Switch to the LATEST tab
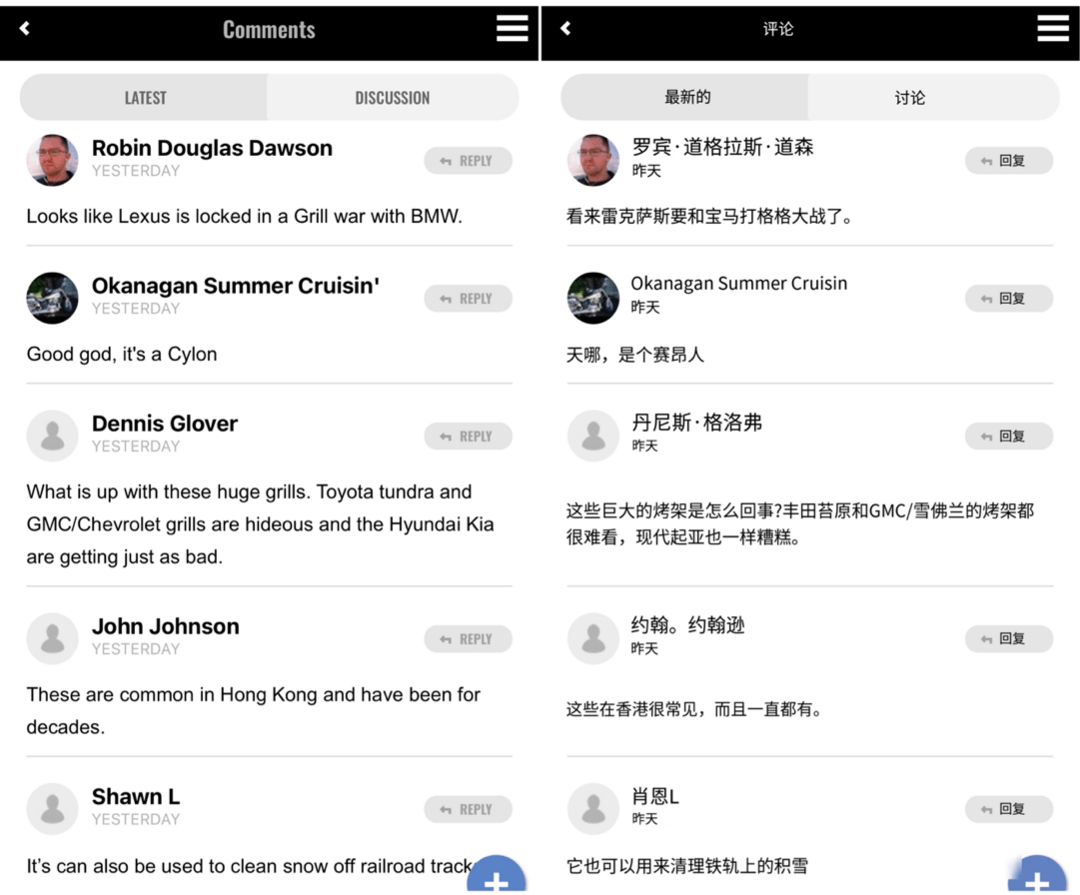The image size is (1080, 895). click(144, 97)
